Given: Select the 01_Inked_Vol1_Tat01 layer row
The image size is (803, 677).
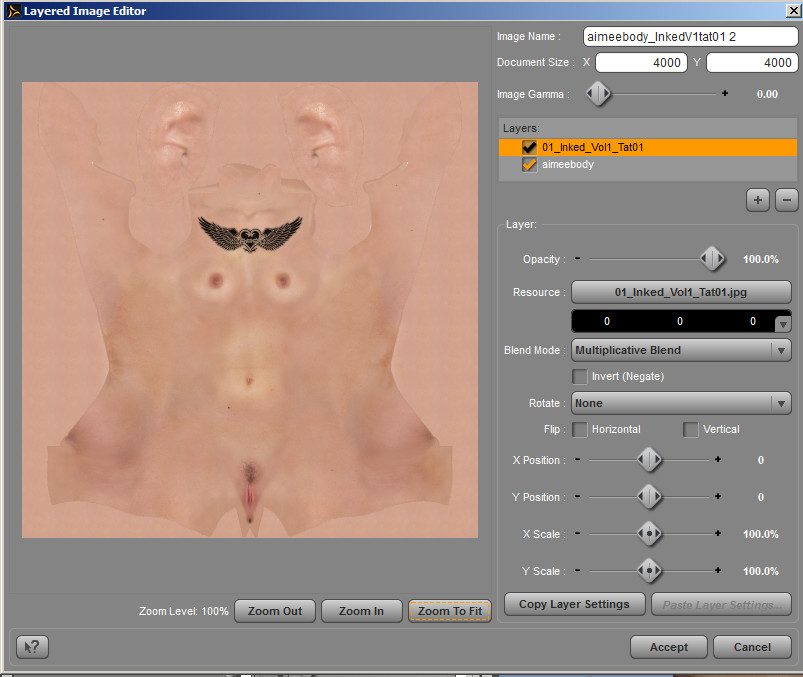Looking at the screenshot, I should 648,147.
